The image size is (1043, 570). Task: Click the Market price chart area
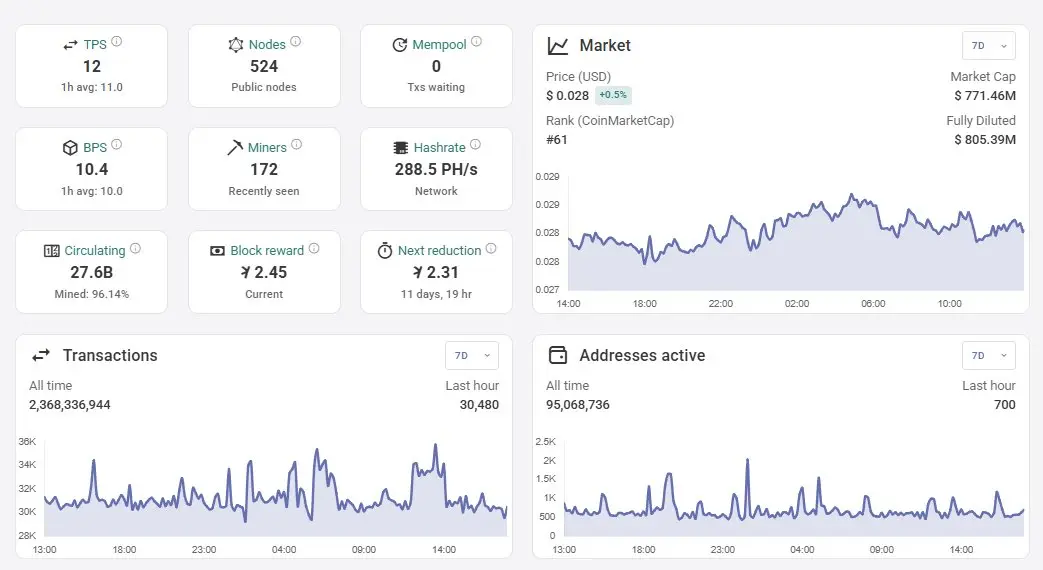pos(796,242)
